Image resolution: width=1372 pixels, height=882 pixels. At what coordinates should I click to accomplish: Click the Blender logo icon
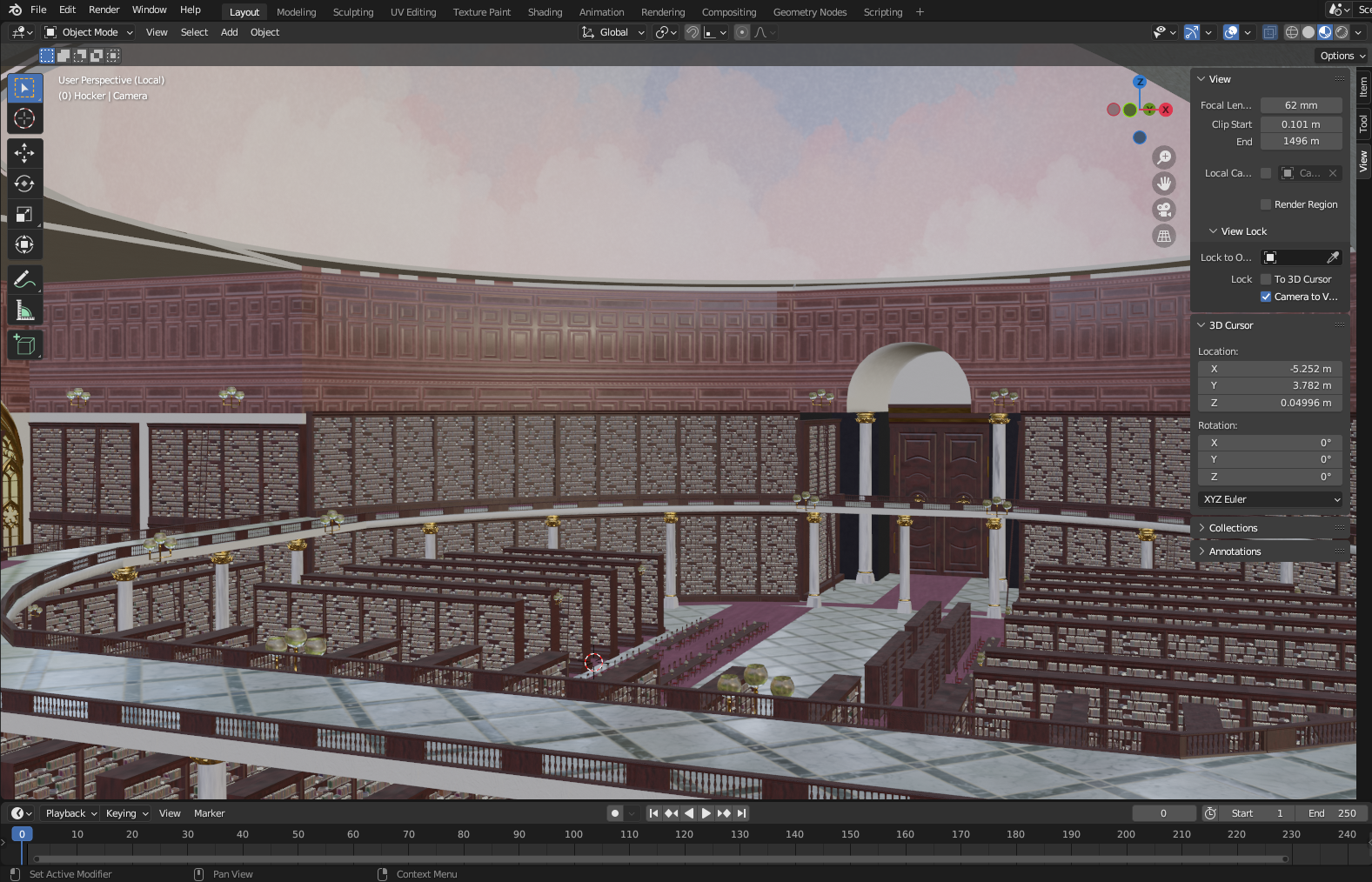coord(15,10)
